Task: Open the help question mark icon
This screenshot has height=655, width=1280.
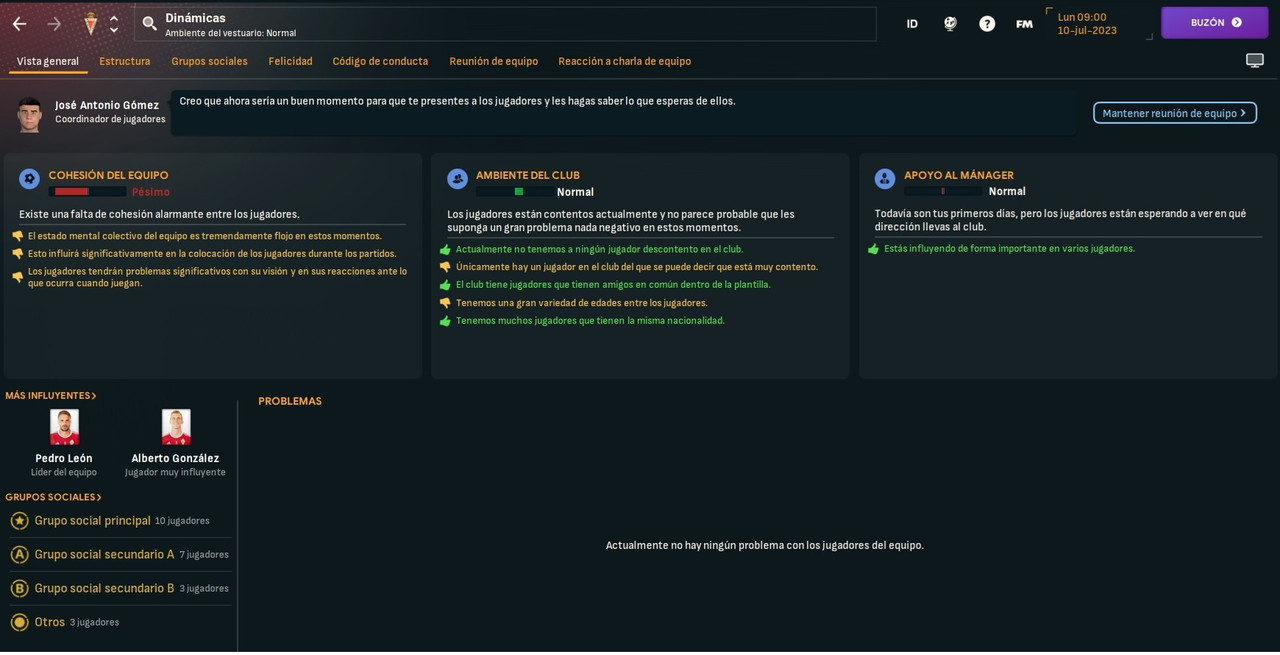Action: (987, 24)
